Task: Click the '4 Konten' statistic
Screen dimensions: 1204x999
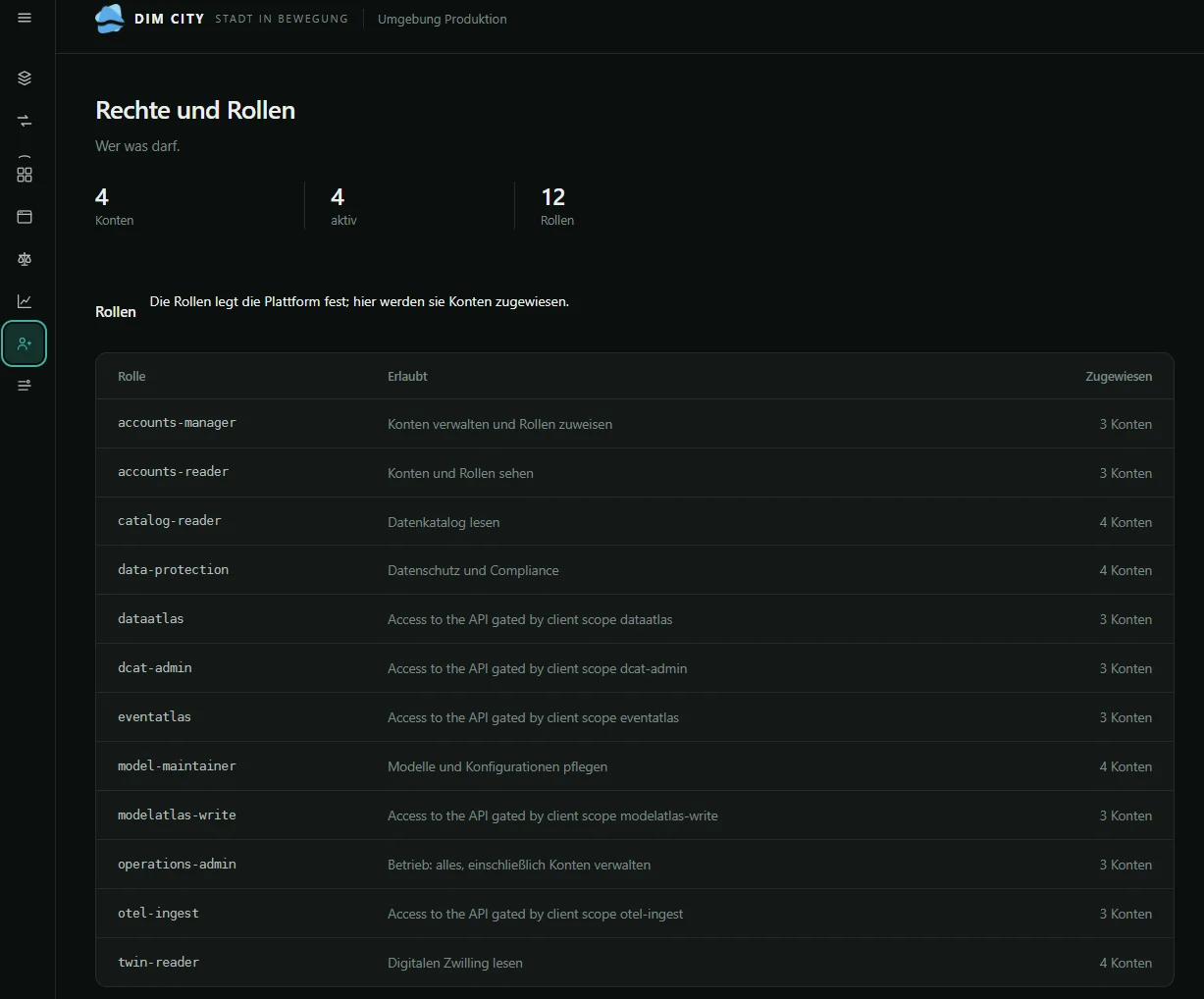Action: [115, 206]
